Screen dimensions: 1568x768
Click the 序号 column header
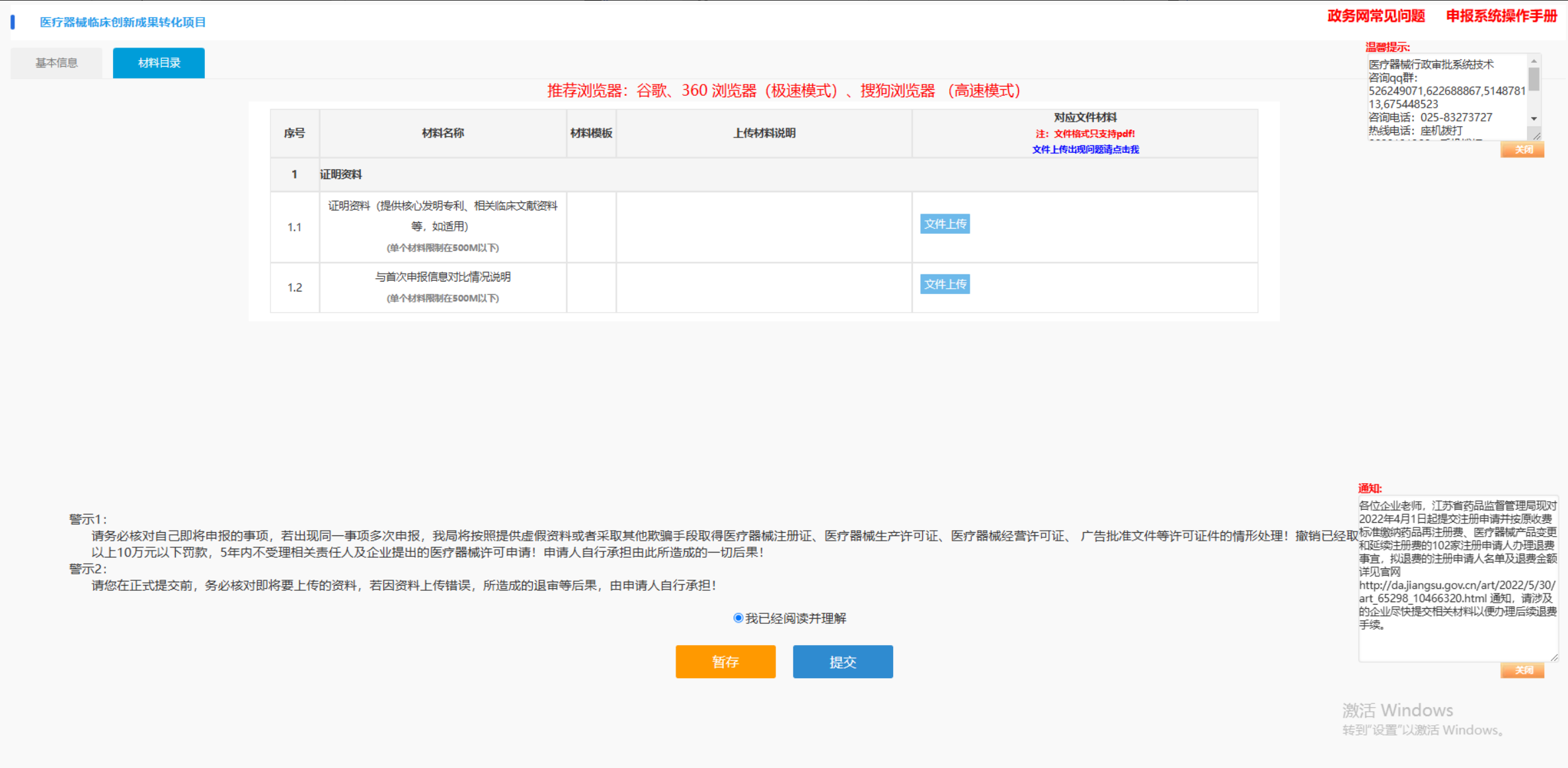(294, 133)
